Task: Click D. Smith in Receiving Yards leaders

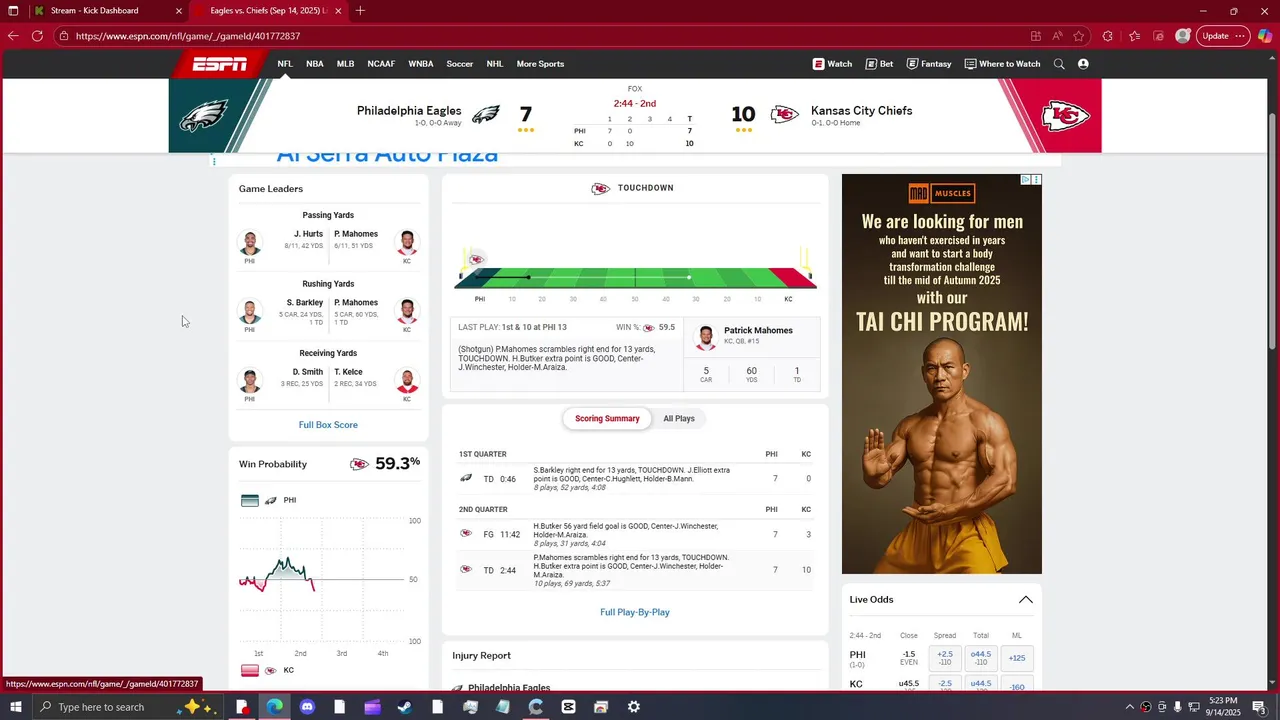Action: (308, 372)
